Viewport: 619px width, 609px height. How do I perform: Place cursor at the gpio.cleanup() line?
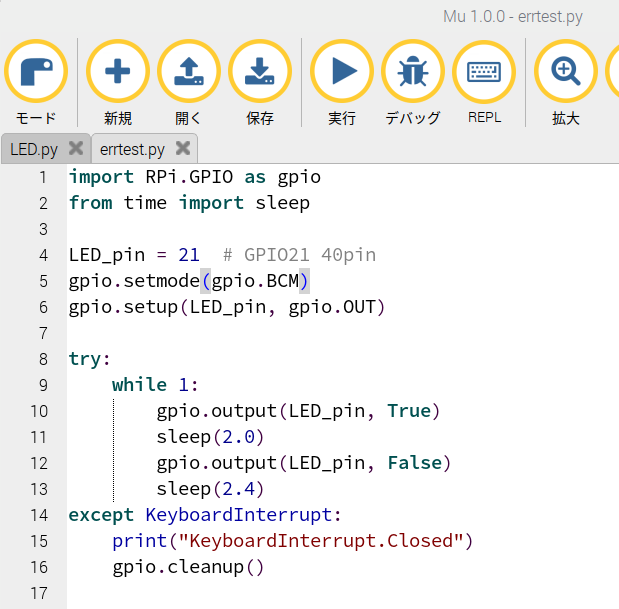[188, 567]
